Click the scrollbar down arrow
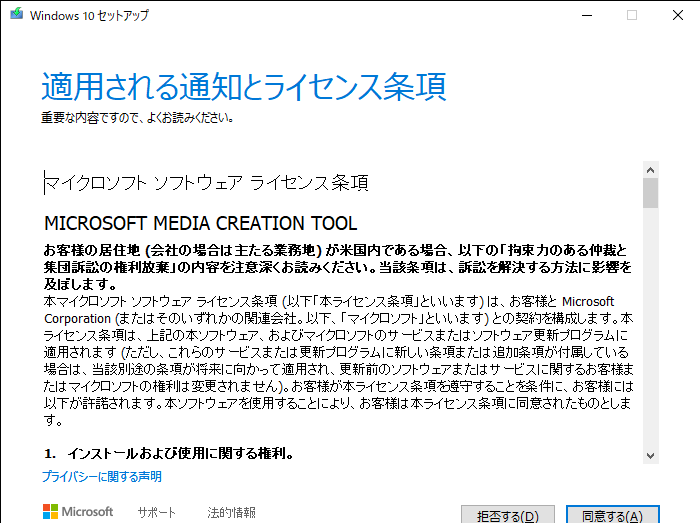The height and width of the screenshot is (523, 700). coord(650,456)
